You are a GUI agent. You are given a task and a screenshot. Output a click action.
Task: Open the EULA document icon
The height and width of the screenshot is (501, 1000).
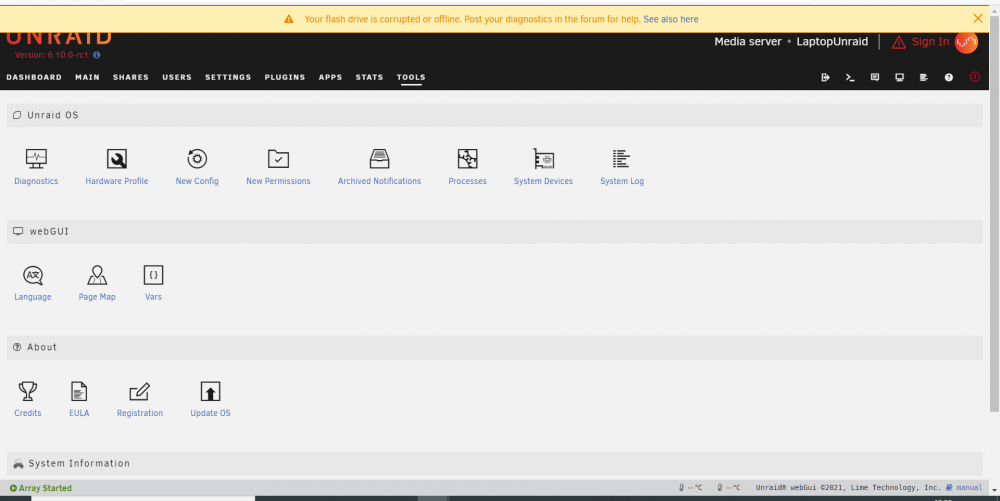79,391
